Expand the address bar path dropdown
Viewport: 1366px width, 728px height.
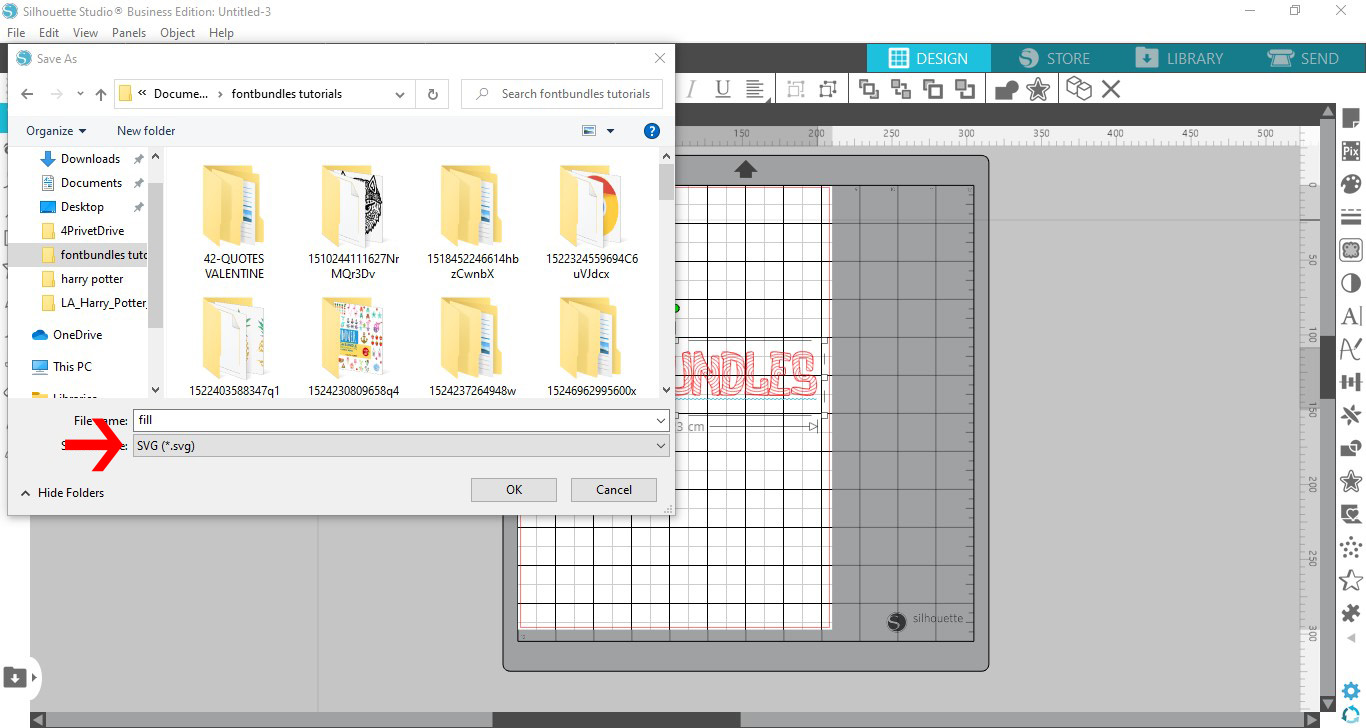(x=400, y=94)
